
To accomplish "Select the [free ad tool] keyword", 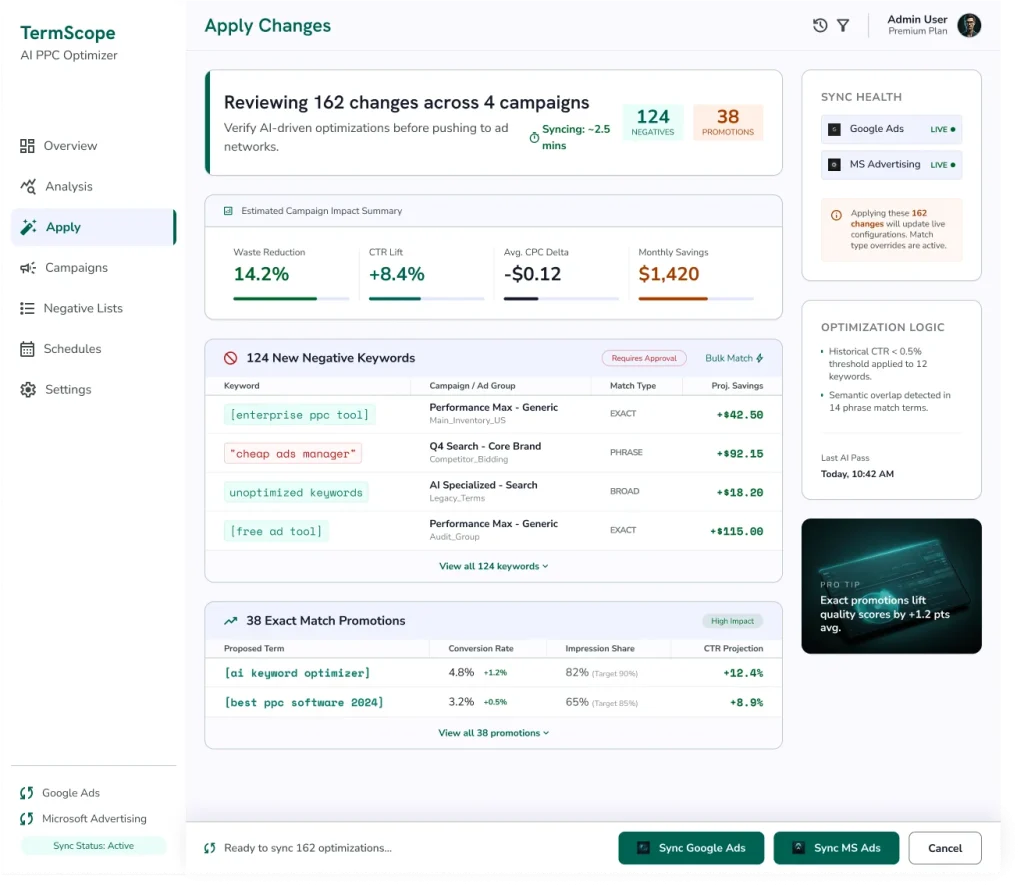I will click(276, 531).
